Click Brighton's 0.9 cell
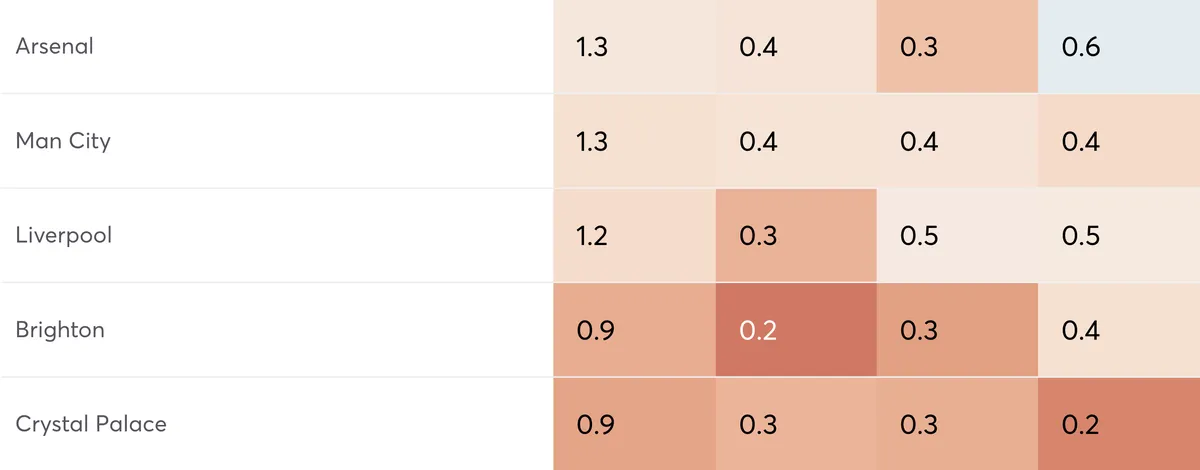 [x=634, y=330]
